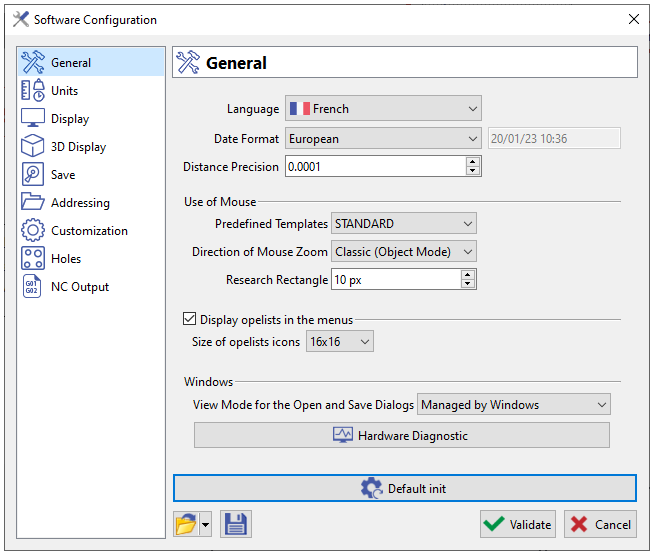Expand the Size of opelists icons dropdown
This screenshot has width=655, height=556.
coord(340,342)
